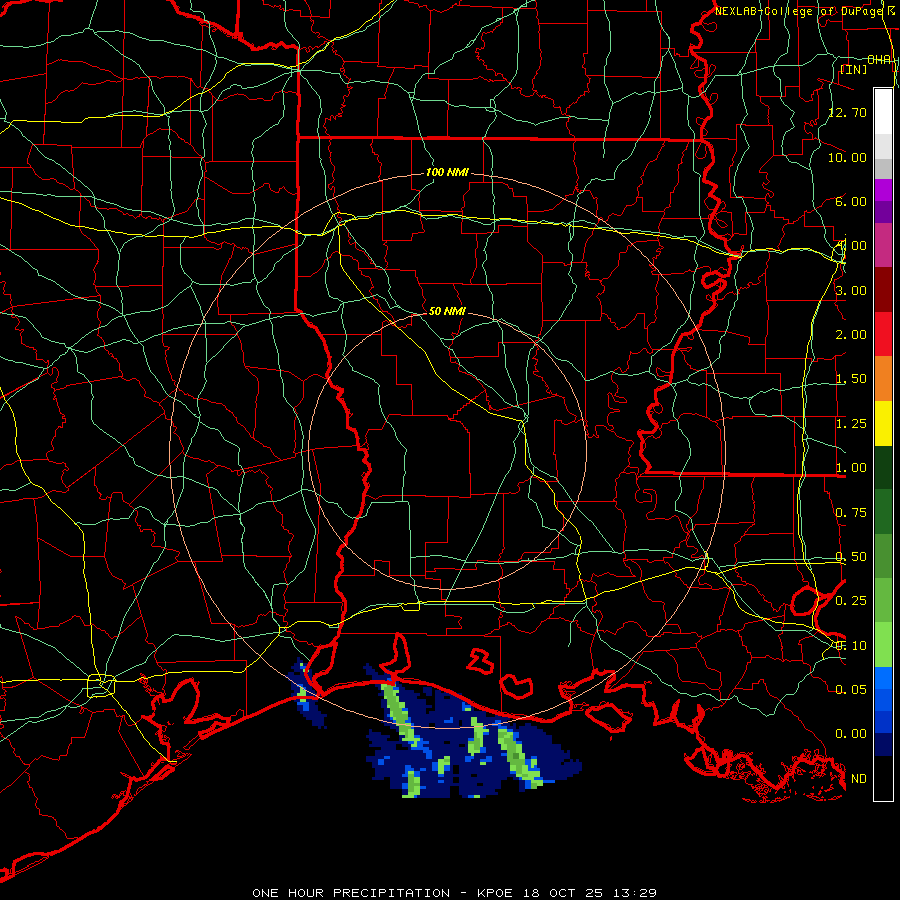Image resolution: width=900 pixels, height=900 pixels.
Task: Click the '1.25' legend value
Action: pos(851,424)
